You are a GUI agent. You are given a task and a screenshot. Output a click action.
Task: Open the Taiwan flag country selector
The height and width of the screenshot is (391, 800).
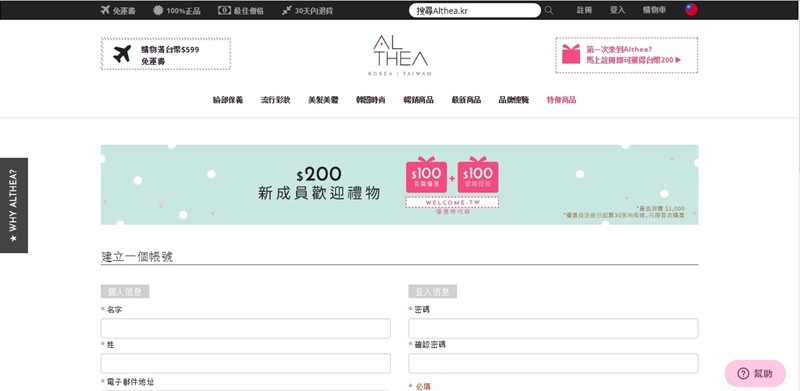pyautogui.click(x=691, y=10)
